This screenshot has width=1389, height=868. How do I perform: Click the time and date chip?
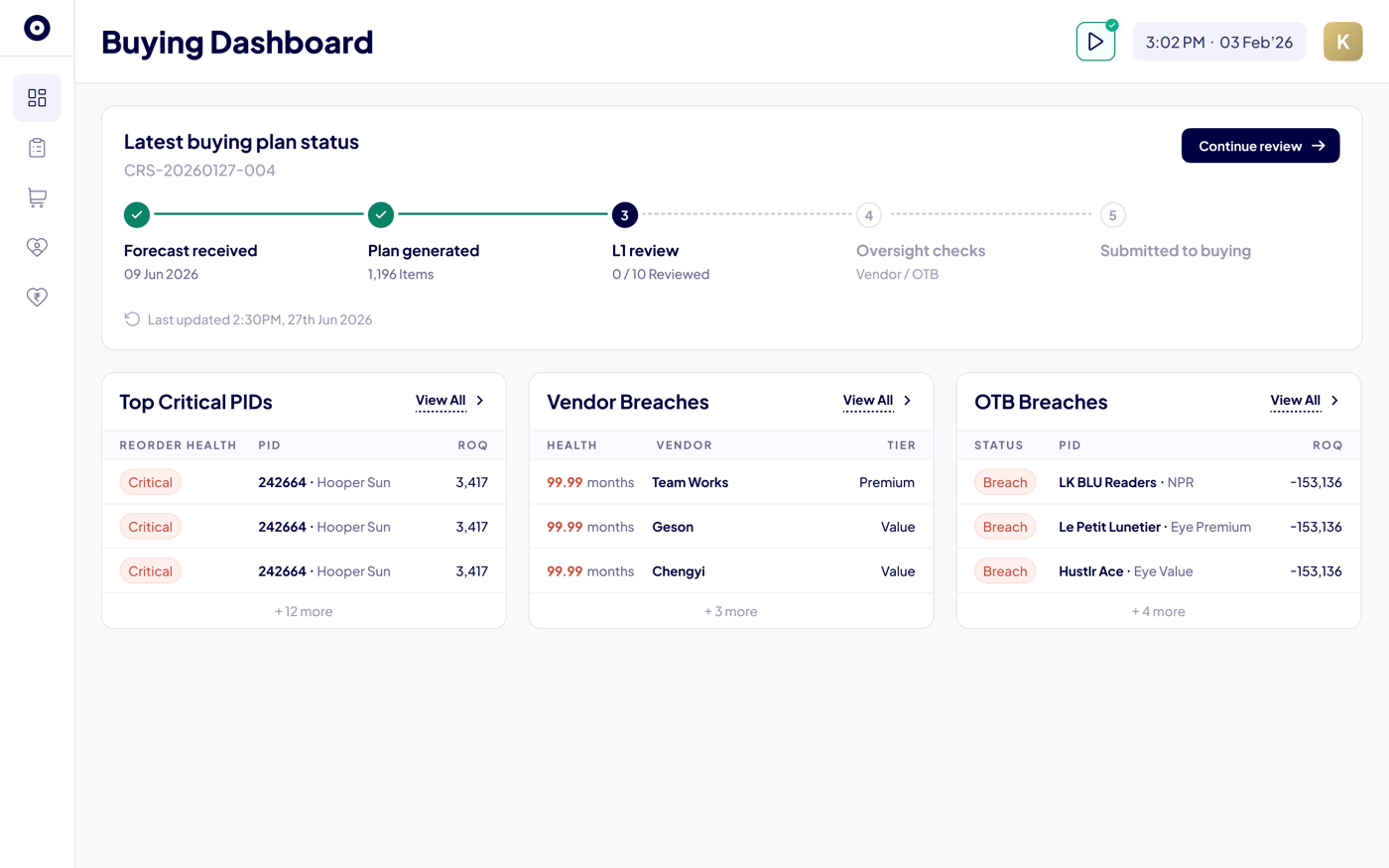click(x=1219, y=42)
